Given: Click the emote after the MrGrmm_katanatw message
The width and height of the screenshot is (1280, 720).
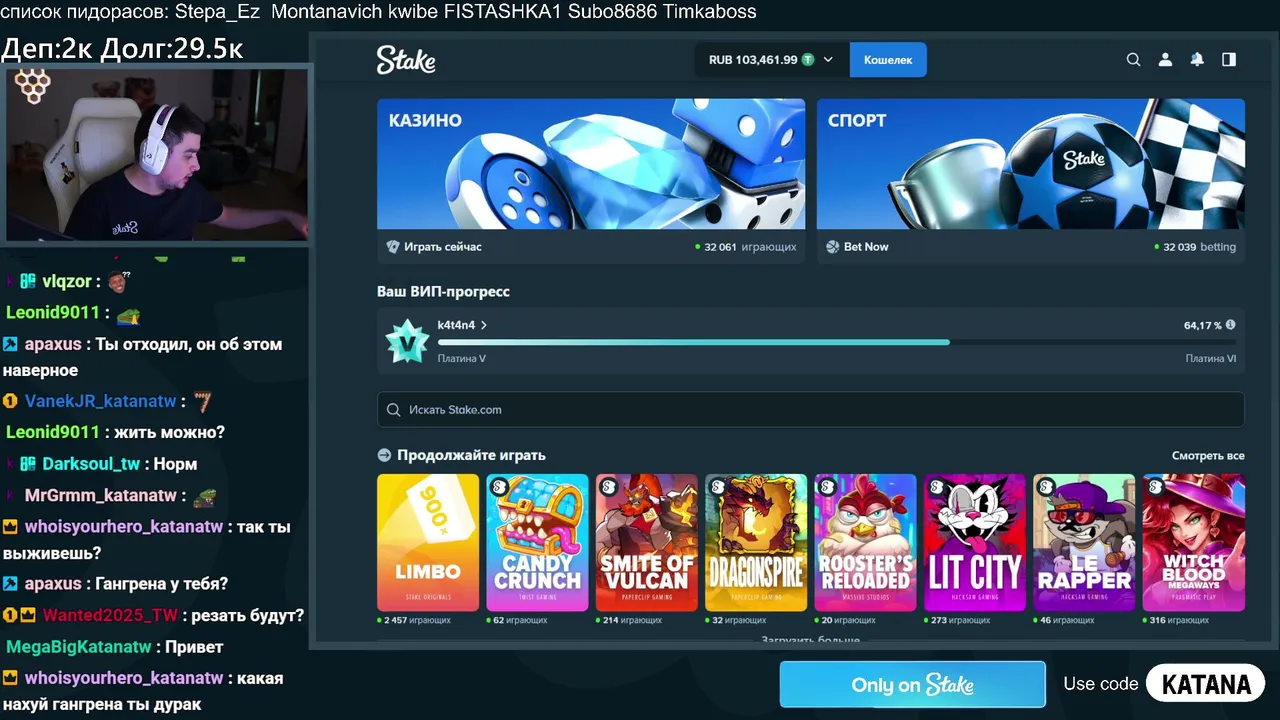Looking at the screenshot, I should point(205,495).
